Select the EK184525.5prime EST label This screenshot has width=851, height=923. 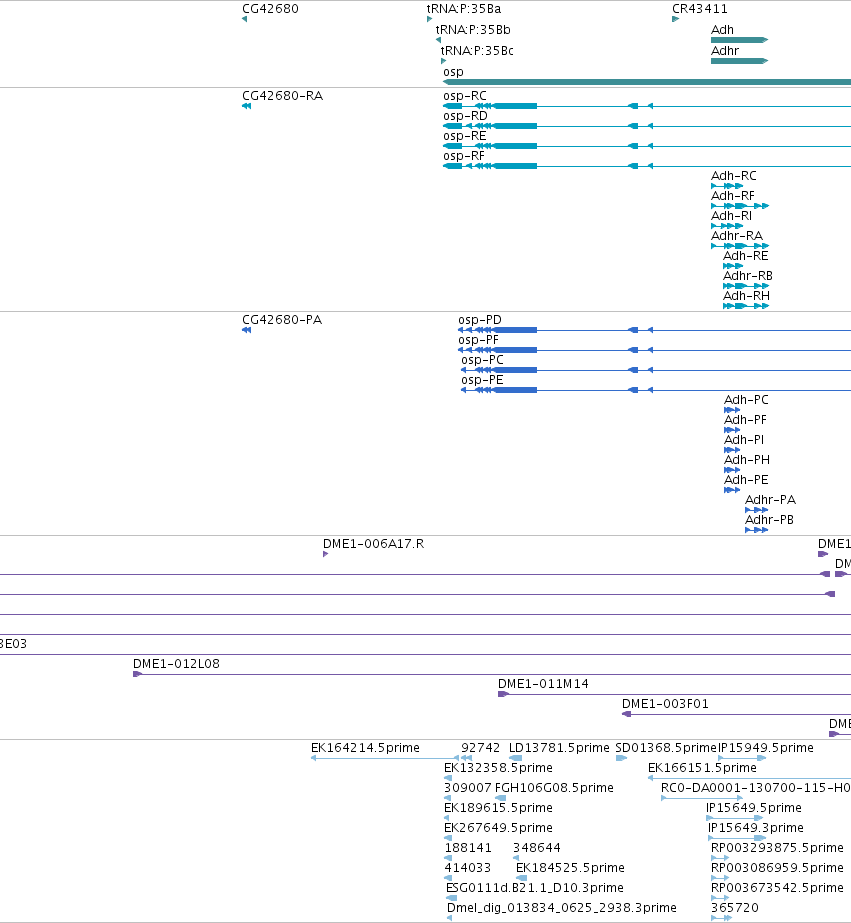(570, 868)
